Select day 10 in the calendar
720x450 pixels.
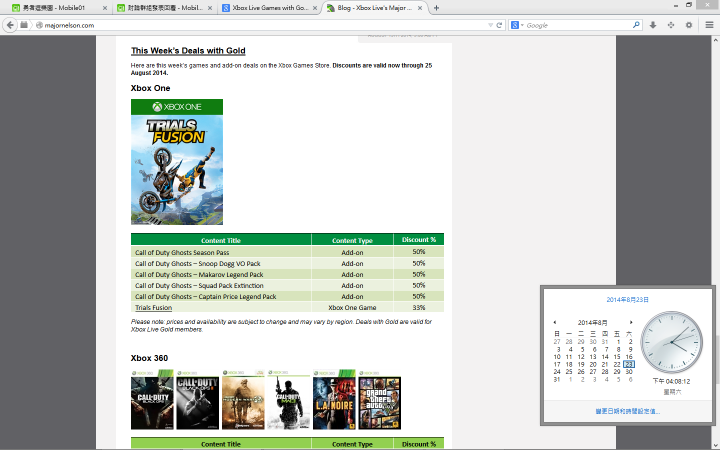tap(557, 357)
